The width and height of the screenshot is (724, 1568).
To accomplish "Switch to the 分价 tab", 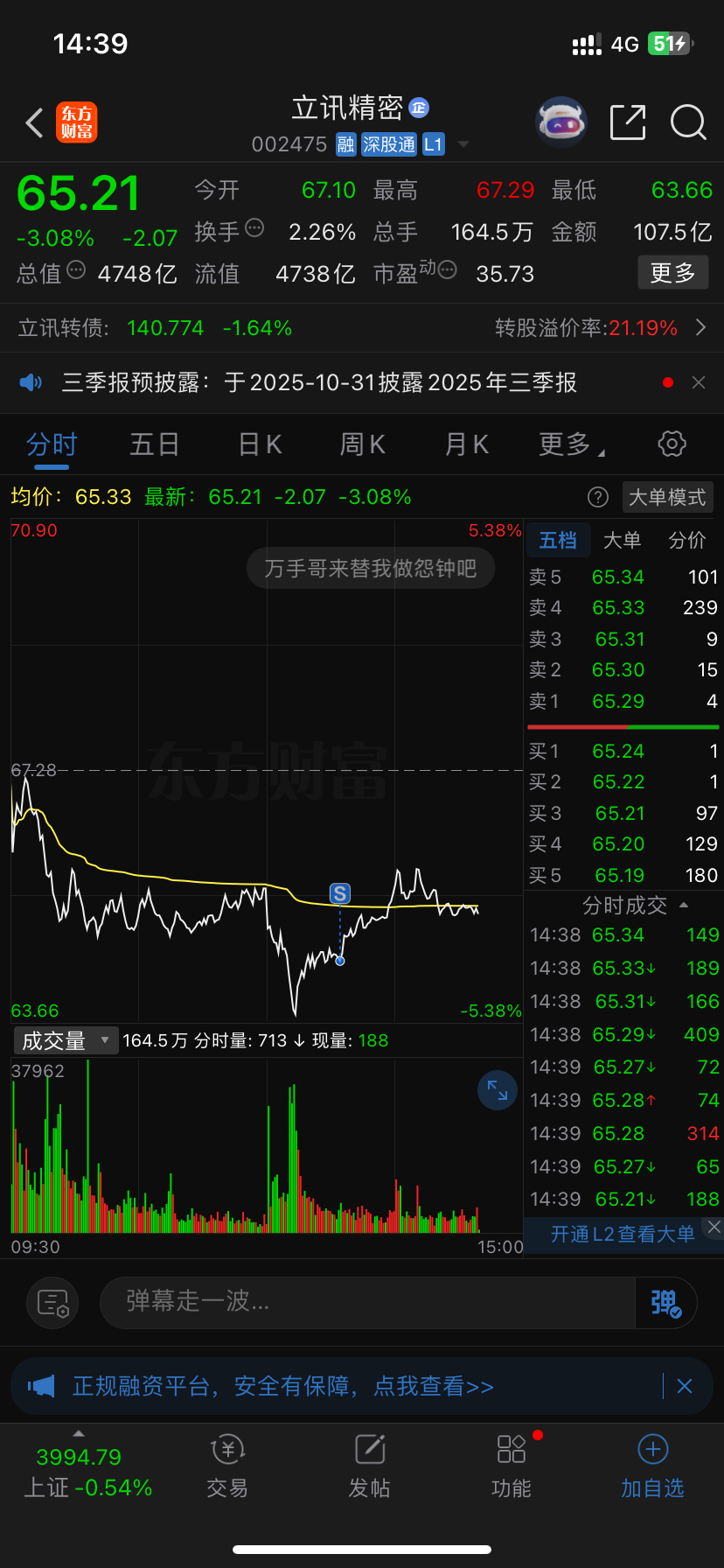I will 687,540.
